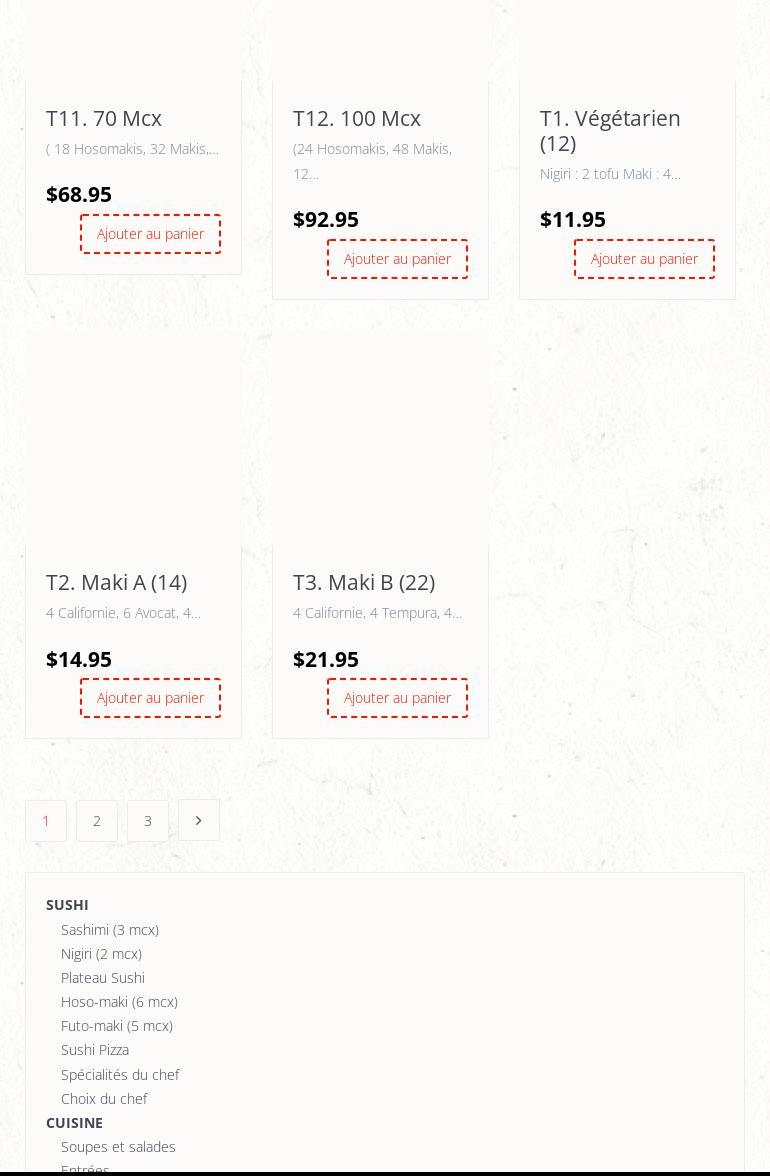
Task: Add T12. 100 Mcx to cart
Action: click(x=397, y=259)
